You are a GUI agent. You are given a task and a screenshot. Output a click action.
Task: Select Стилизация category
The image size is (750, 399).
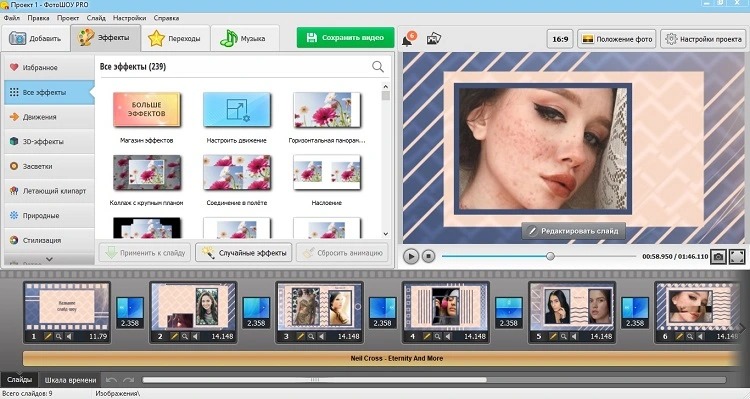point(49,240)
